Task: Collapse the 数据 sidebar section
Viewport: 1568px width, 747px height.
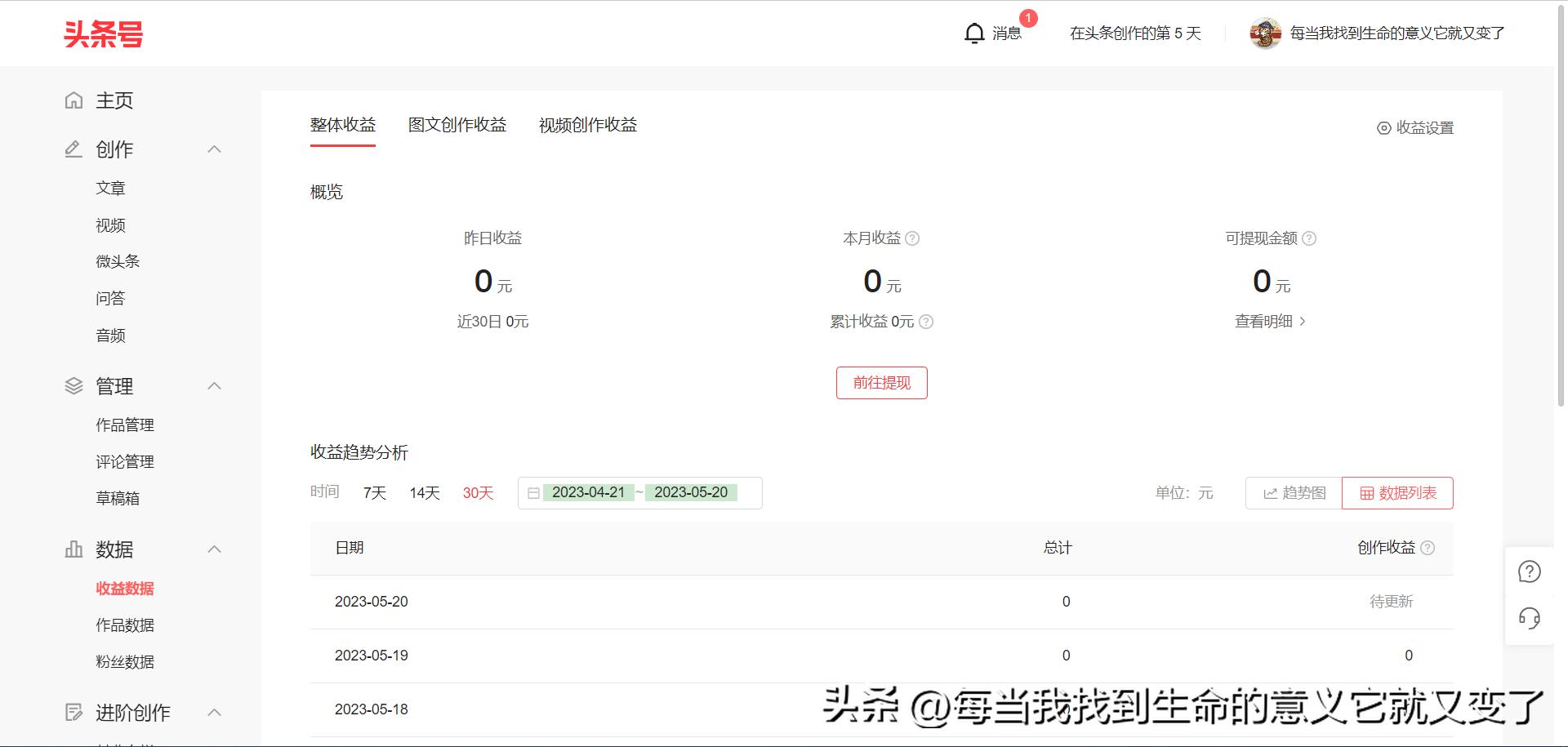Action: 214,549
